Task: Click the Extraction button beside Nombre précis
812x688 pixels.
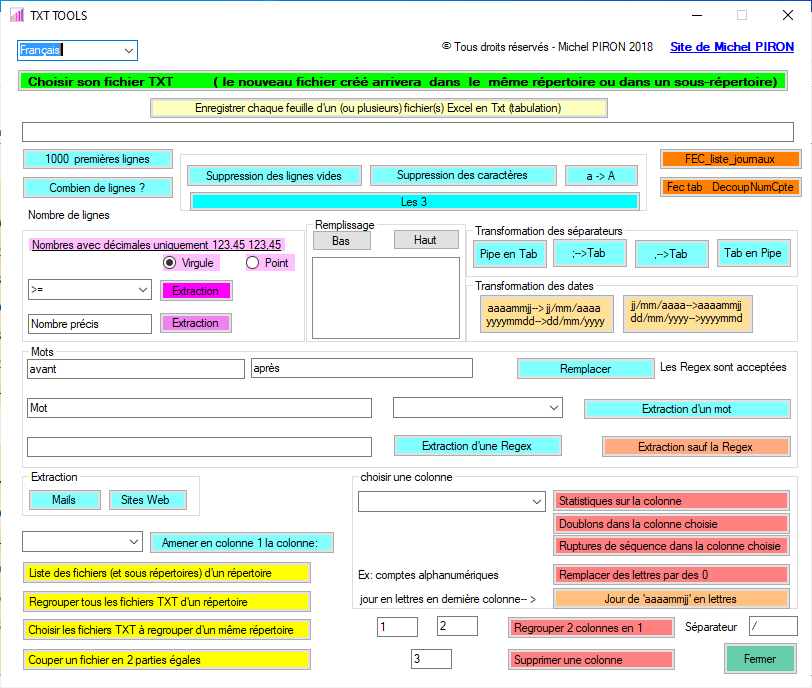Action: (196, 323)
